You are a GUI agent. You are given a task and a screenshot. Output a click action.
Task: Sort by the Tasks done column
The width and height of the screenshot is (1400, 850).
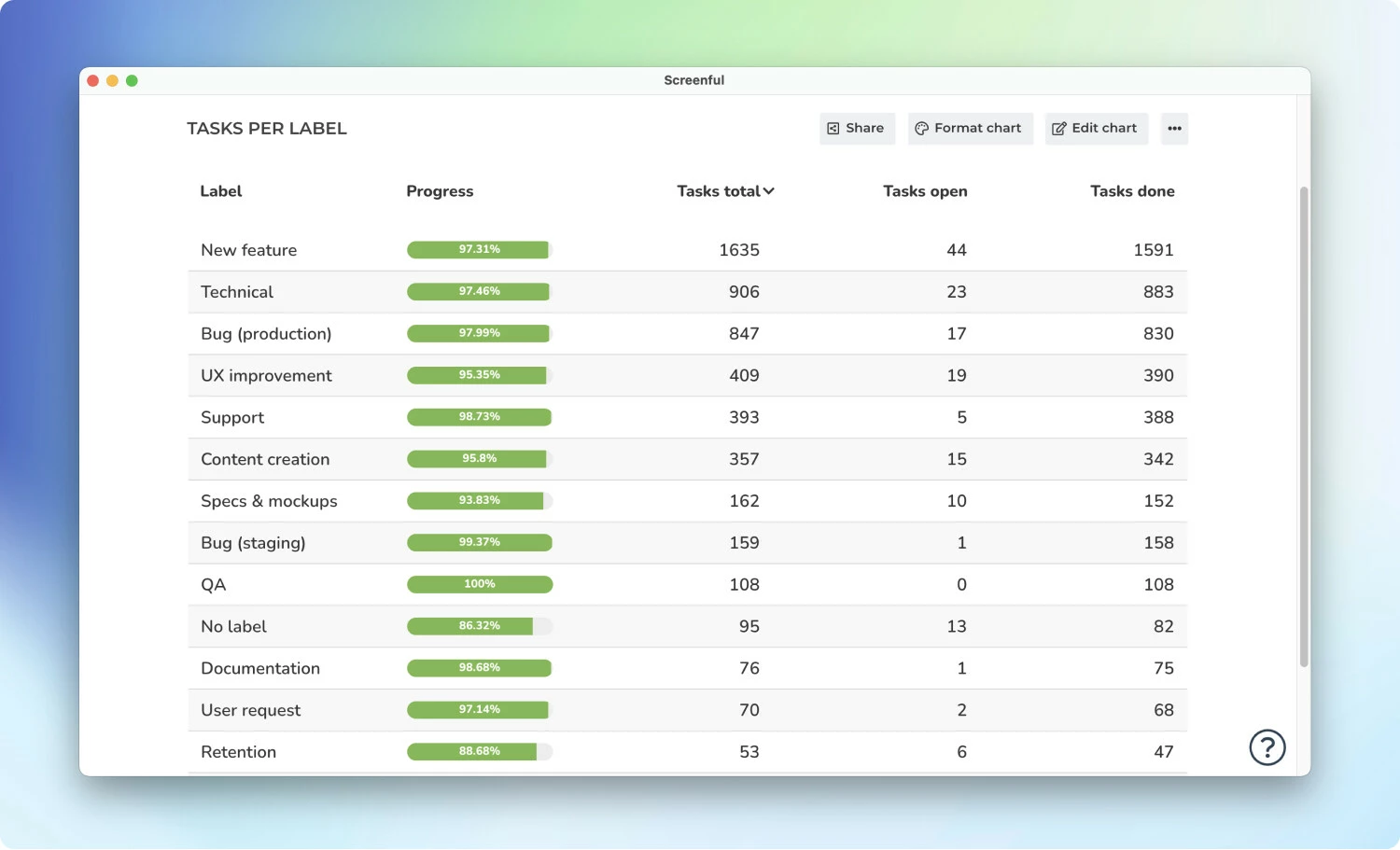pyautogui.click(x=1132, y=191)
